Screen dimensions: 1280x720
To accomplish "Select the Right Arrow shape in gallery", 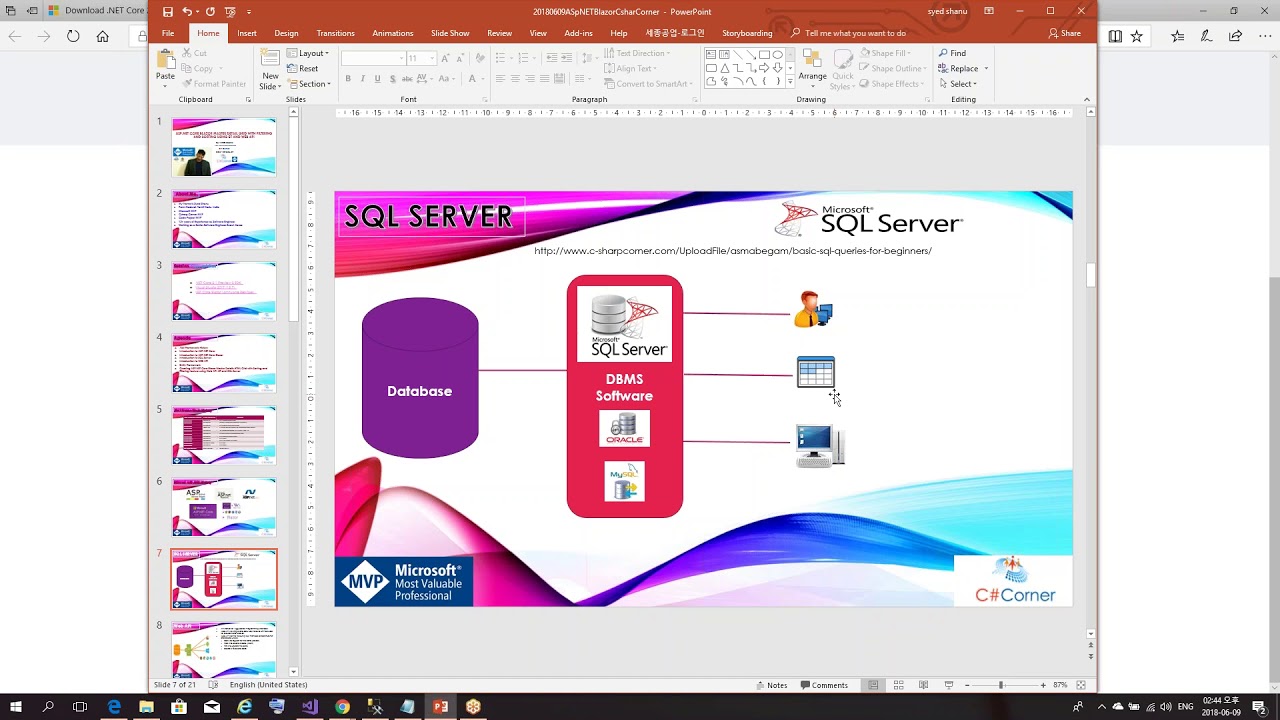I will point(764,67).
